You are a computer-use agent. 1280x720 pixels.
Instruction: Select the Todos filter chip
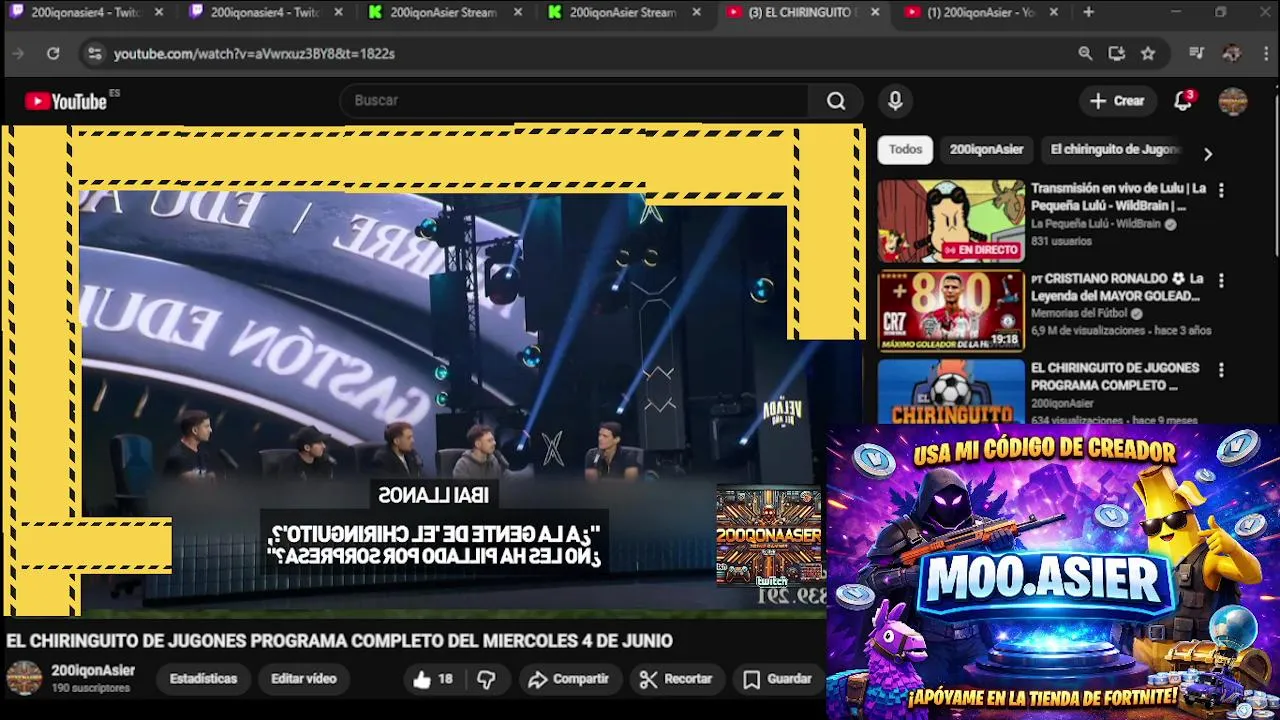tap(905, 150)
